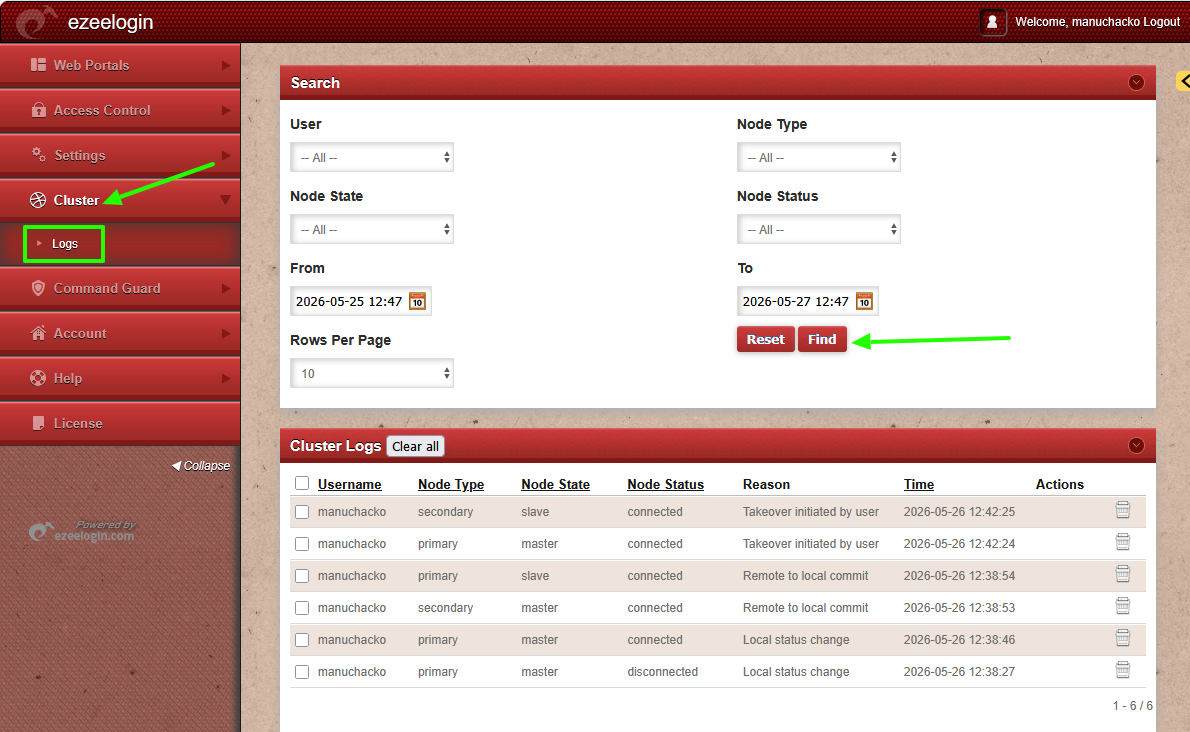The image size is (1190, 732).
Task: Open the Account sidebar menu
Action: (120, 333)
